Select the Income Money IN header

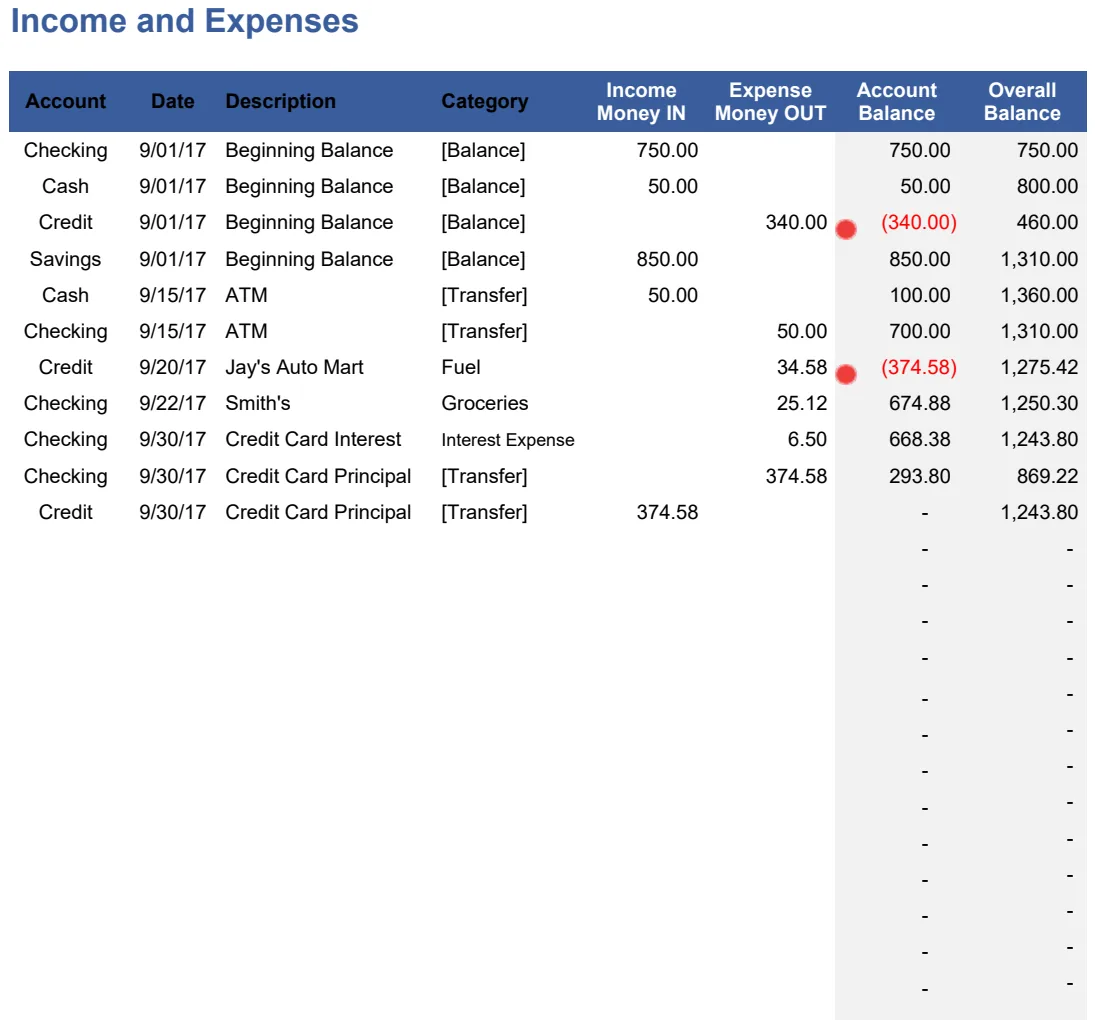coord(641,101)
